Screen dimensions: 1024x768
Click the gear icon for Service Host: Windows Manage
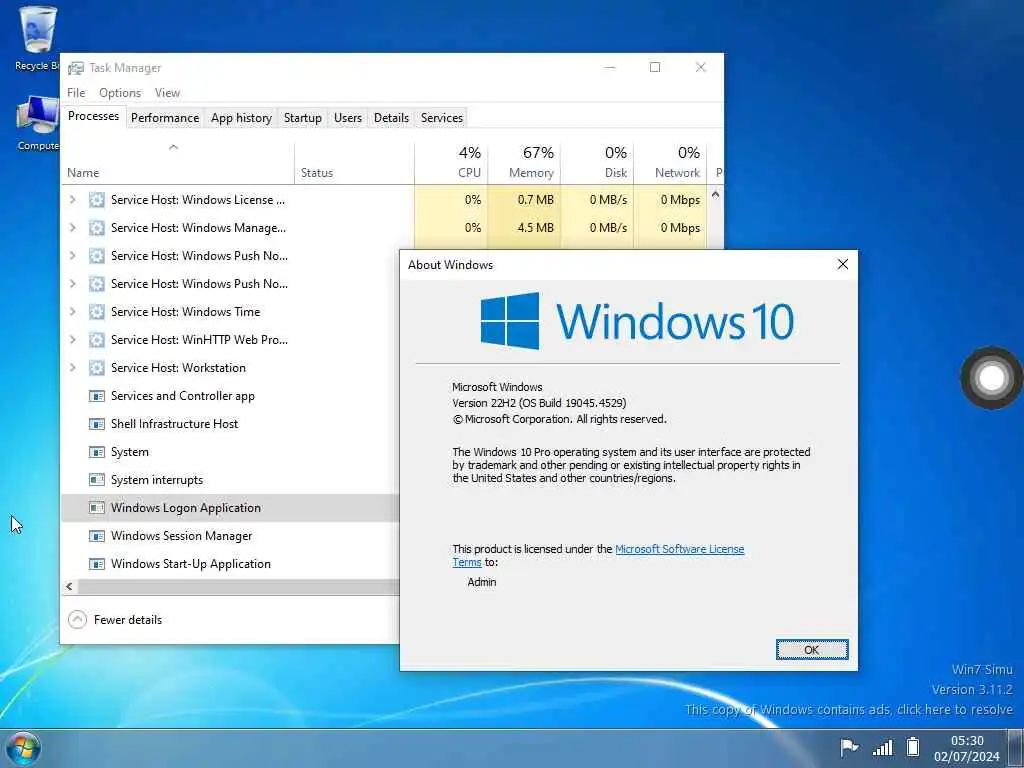(x=97, y=228)
